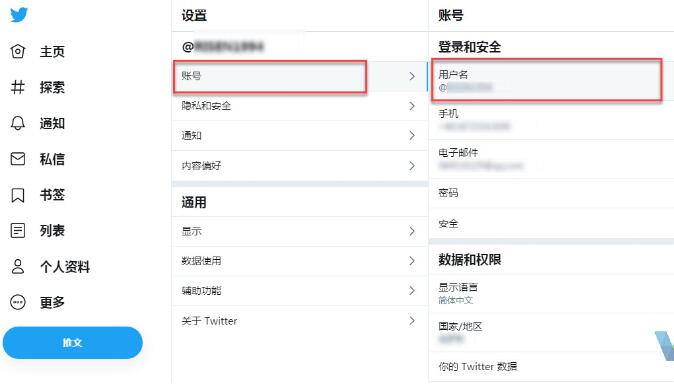Open the 通知 bell icon in sidebar
Image resolution: width=674 pixels, height=386 pixels.
(18, 123)
